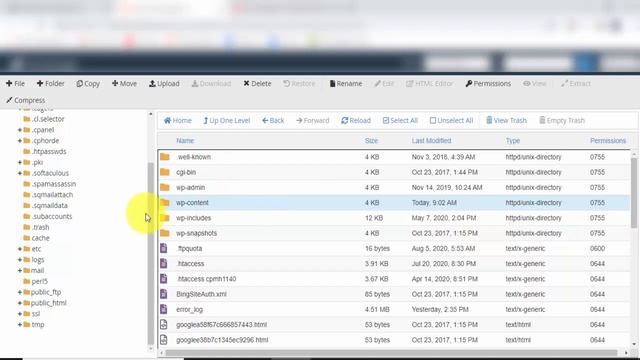The width and height of the screenshot is (640, 360).
Task: Expand the public_ftp tree folder
Action: 20,292
